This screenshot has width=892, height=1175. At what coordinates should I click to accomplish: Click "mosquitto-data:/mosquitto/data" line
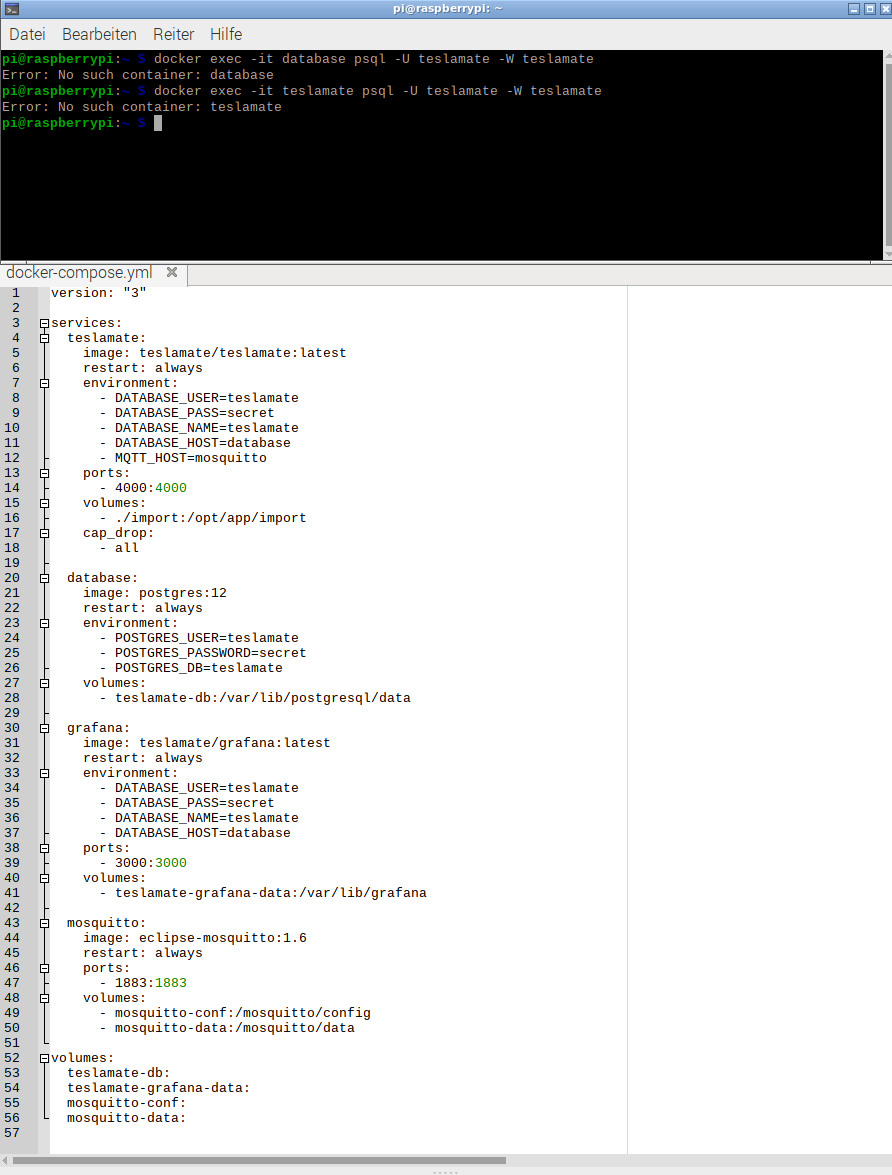coord(235,1027)
